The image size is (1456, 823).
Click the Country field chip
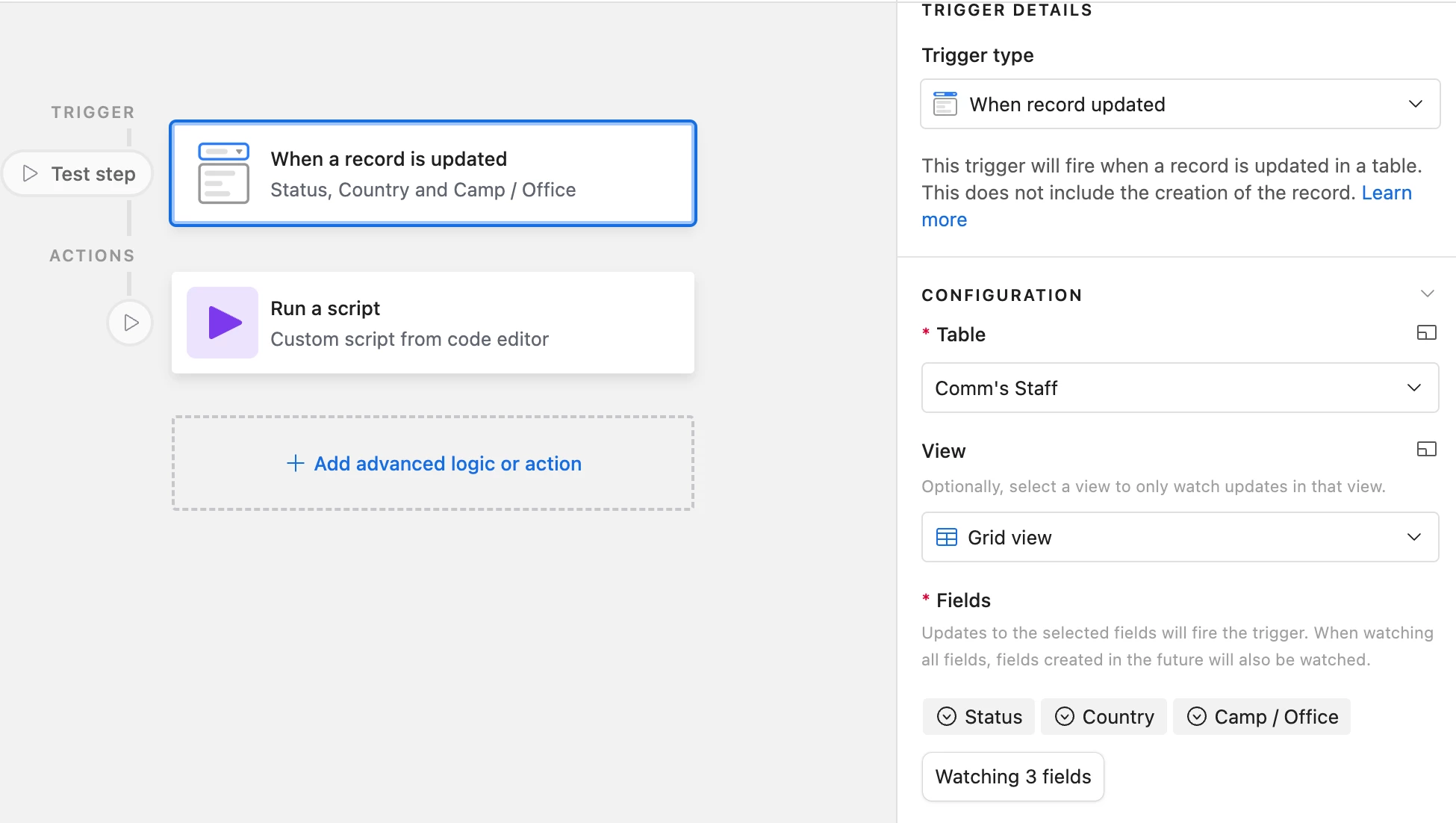(x=1104, y=717)
